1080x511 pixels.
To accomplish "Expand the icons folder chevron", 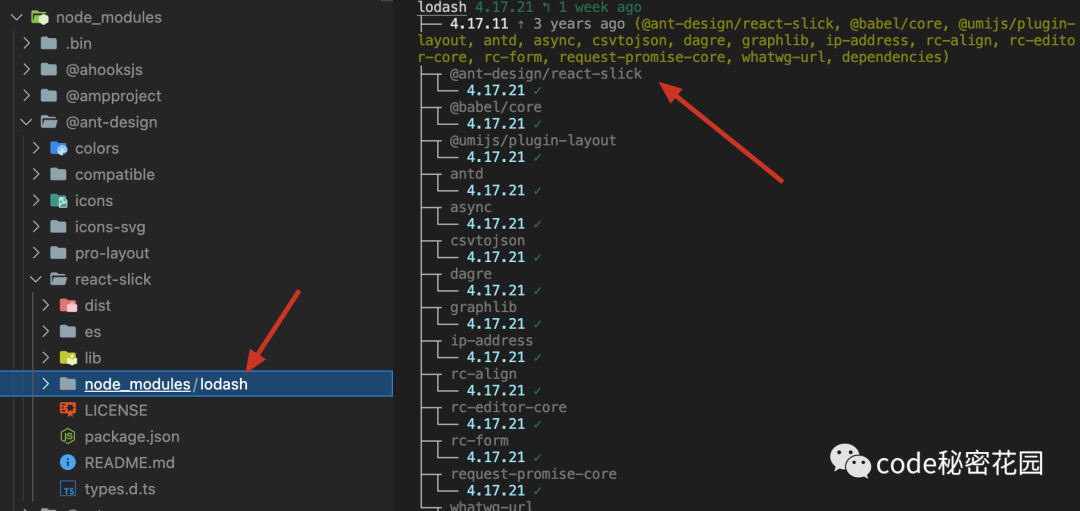I will [x=37, y=200].
